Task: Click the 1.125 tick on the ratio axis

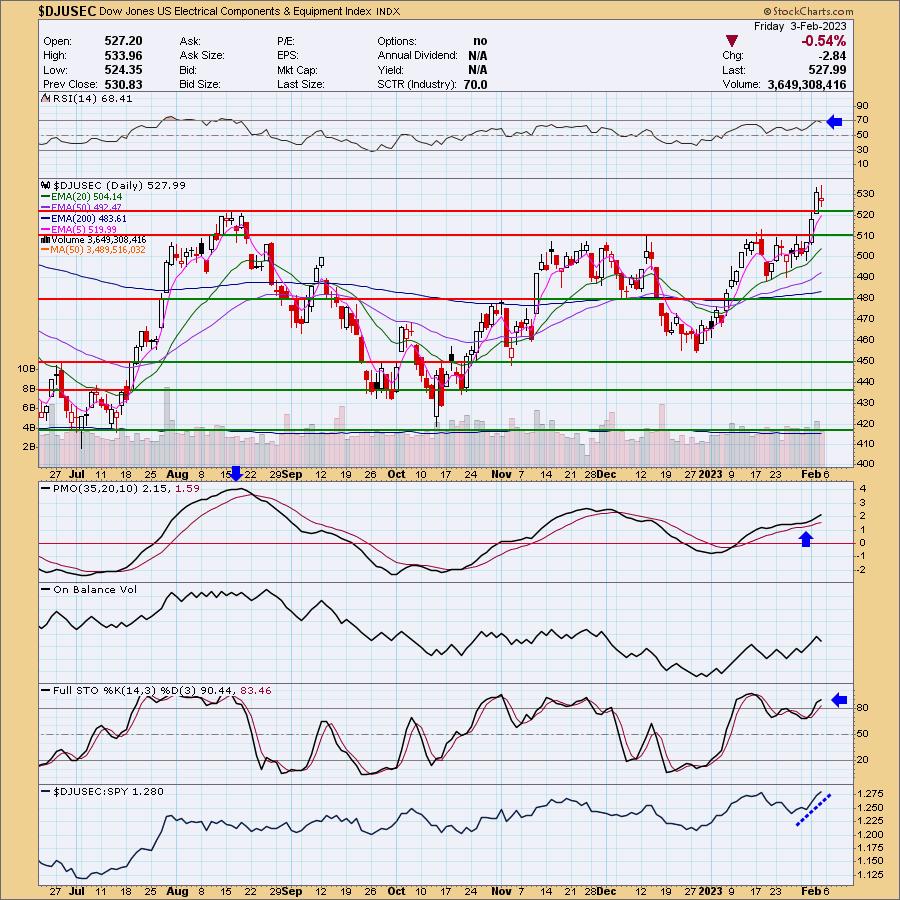Action: 870,875
